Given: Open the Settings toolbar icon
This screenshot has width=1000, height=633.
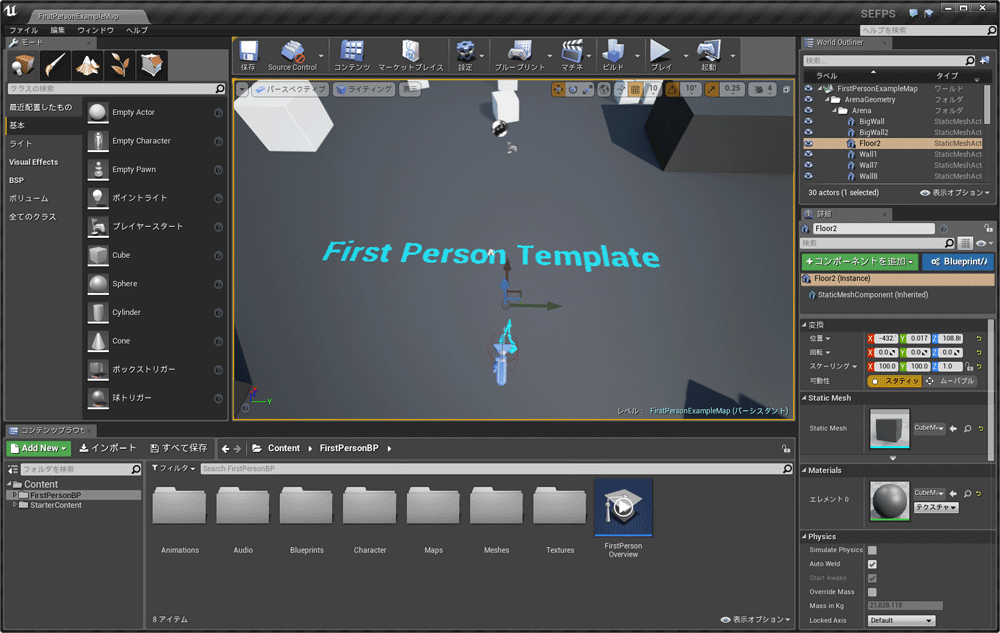Looking at the screenshot, I should pyautogui.click(x=466, y=52).
